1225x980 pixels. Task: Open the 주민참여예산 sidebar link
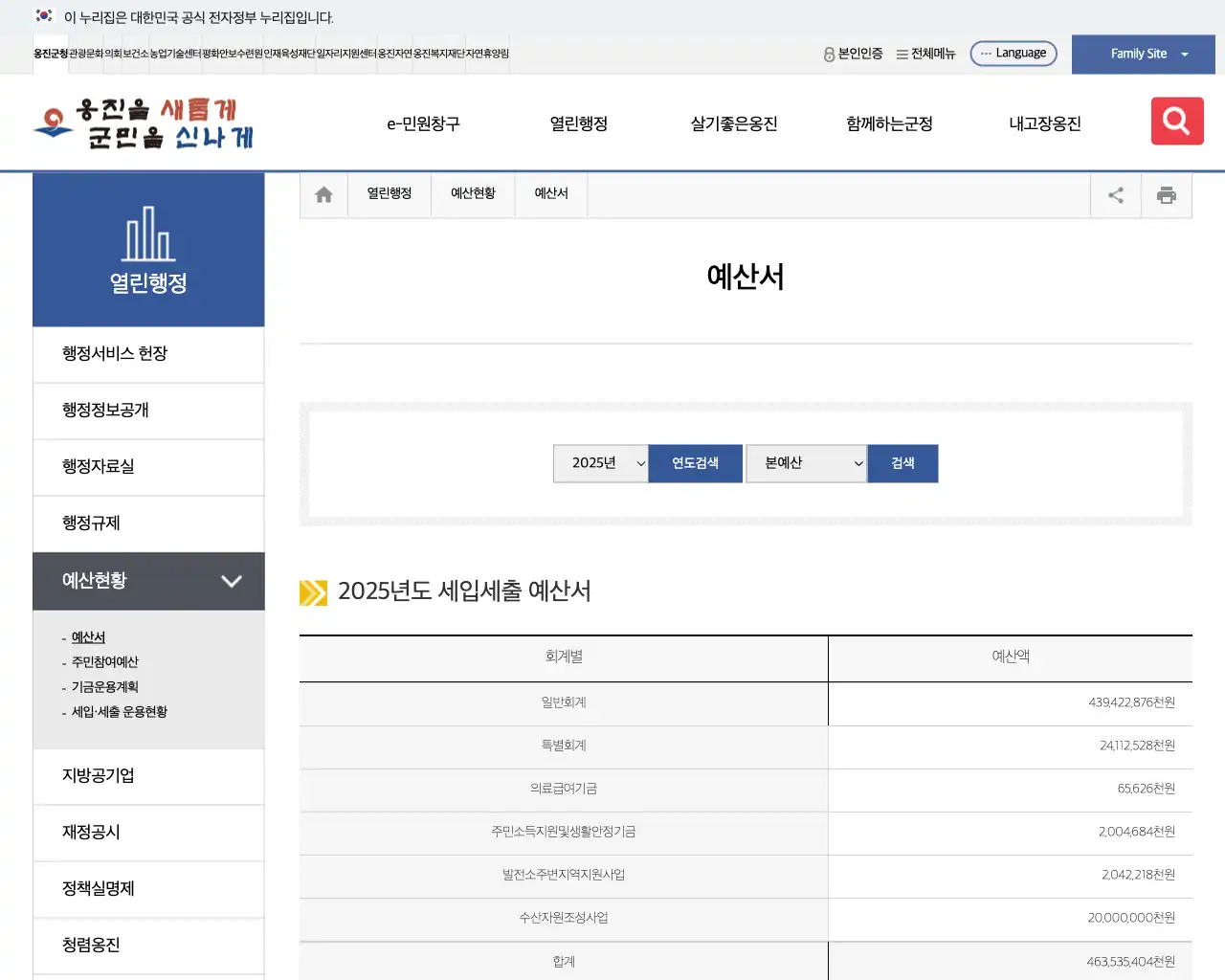pyautogui.click(x=107, y=661)
